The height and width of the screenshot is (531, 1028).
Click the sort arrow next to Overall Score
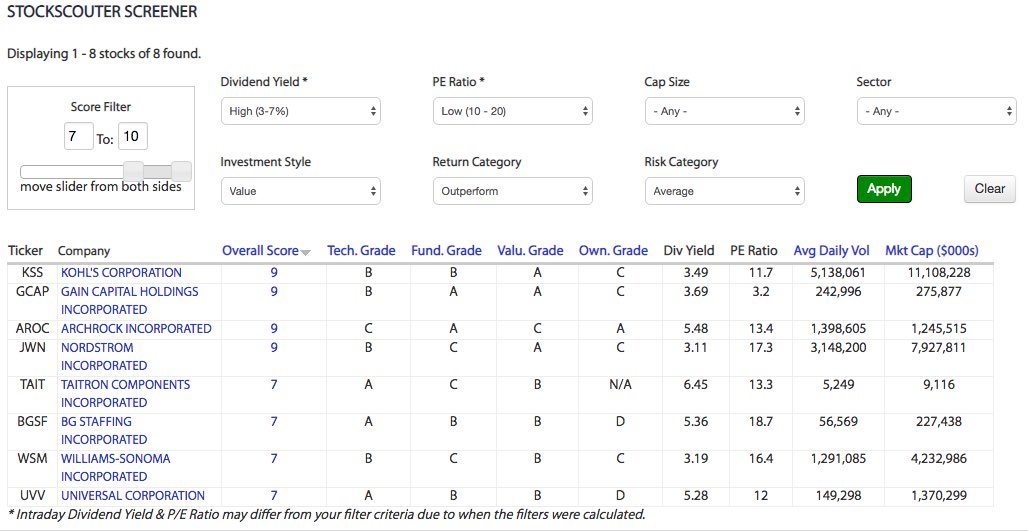pyautogui.click(x=306, y=252)
